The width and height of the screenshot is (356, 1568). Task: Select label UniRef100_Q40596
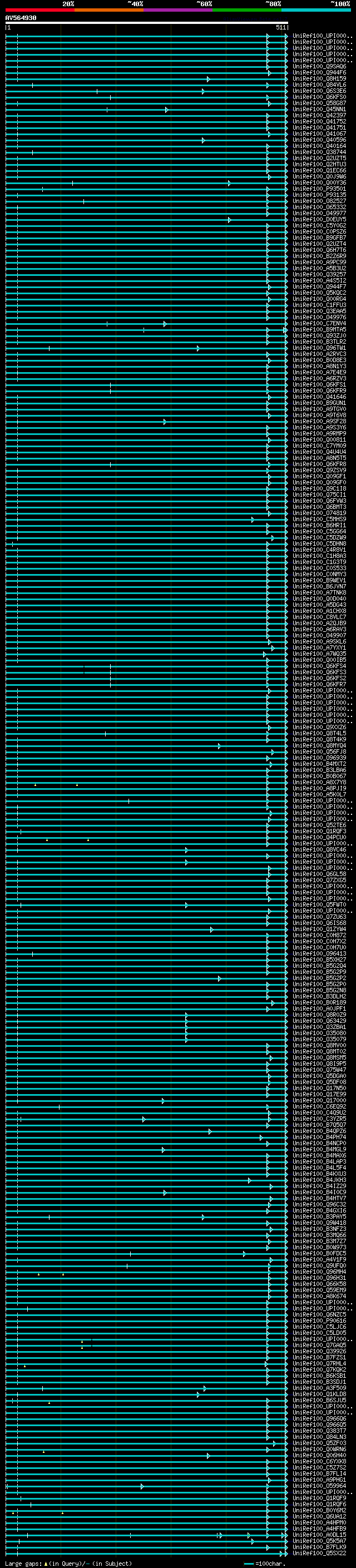(x=319, y=140)
